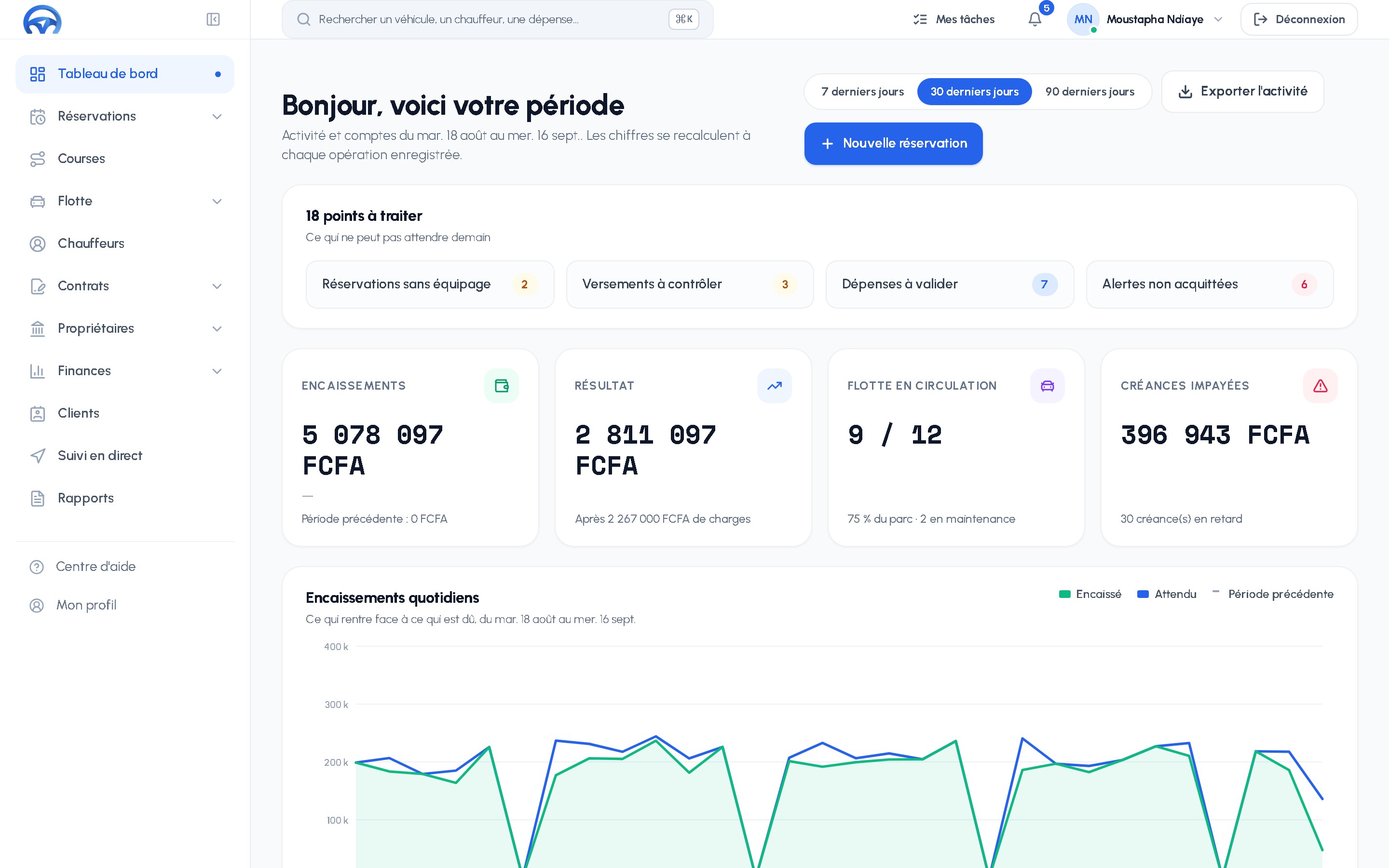Open the Clients menu item
The image size is (1389, 868).
(124, 413)
